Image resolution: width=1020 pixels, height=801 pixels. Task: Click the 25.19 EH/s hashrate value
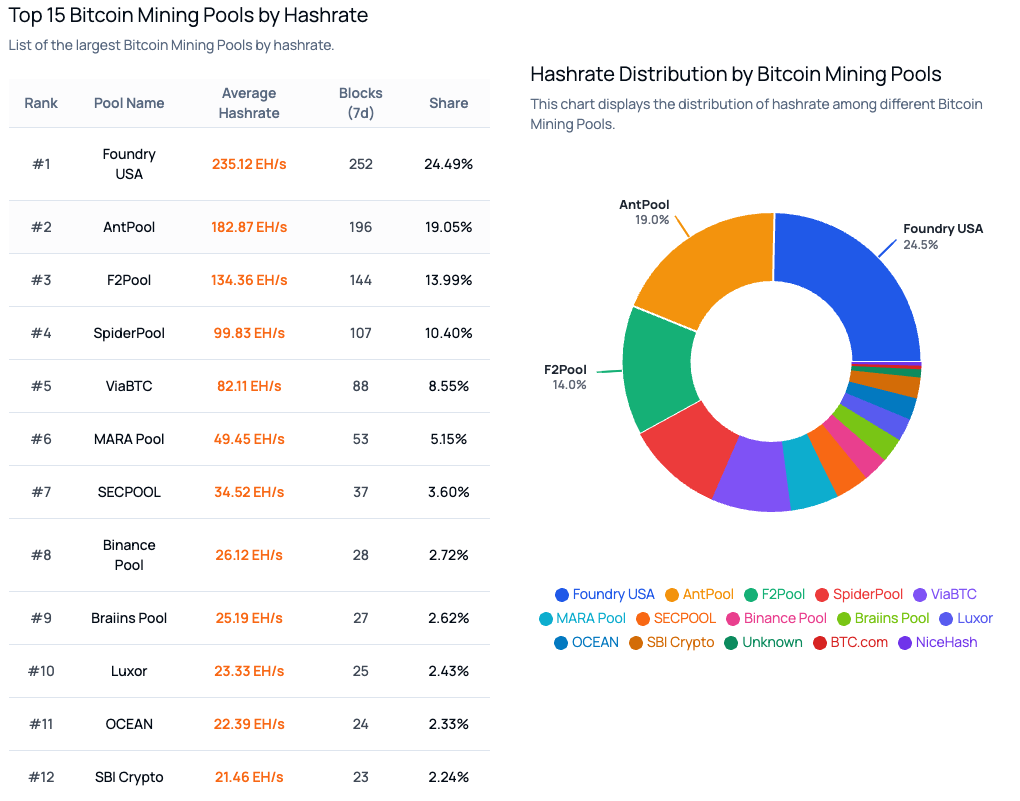[249, 618]
